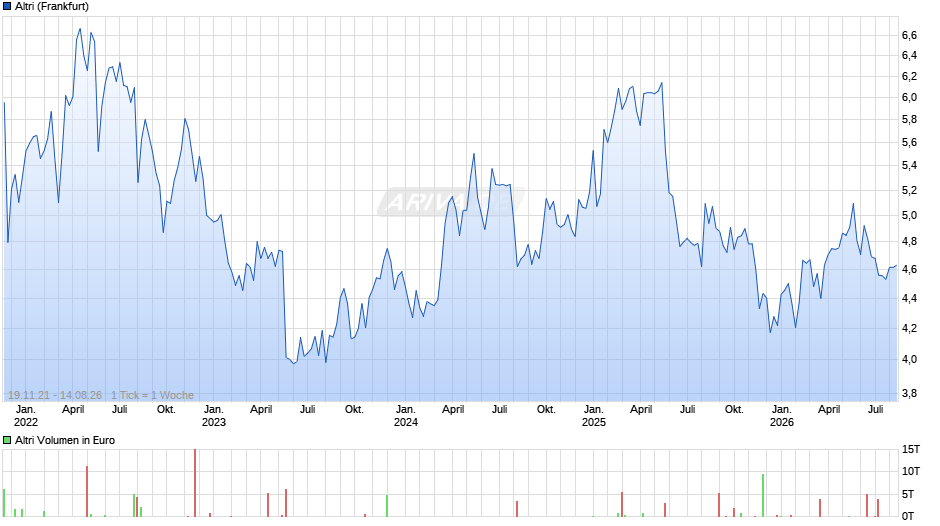This screenshot has height=526, width=940.
Task: Click the 'Altri Volumen in Euro' label
Action: pos(65,440)
